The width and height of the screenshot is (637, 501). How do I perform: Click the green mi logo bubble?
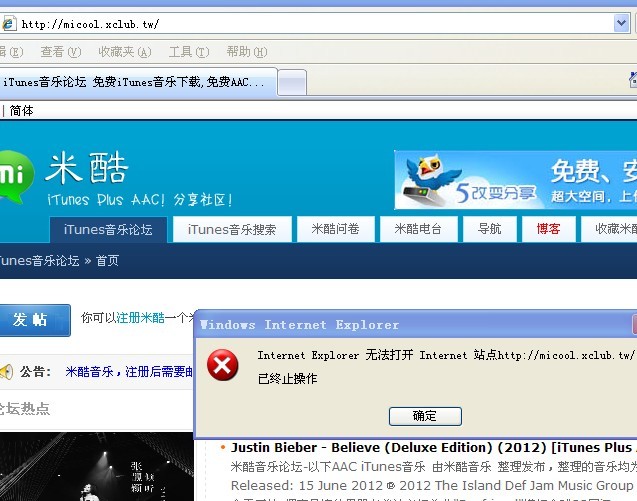15,177
